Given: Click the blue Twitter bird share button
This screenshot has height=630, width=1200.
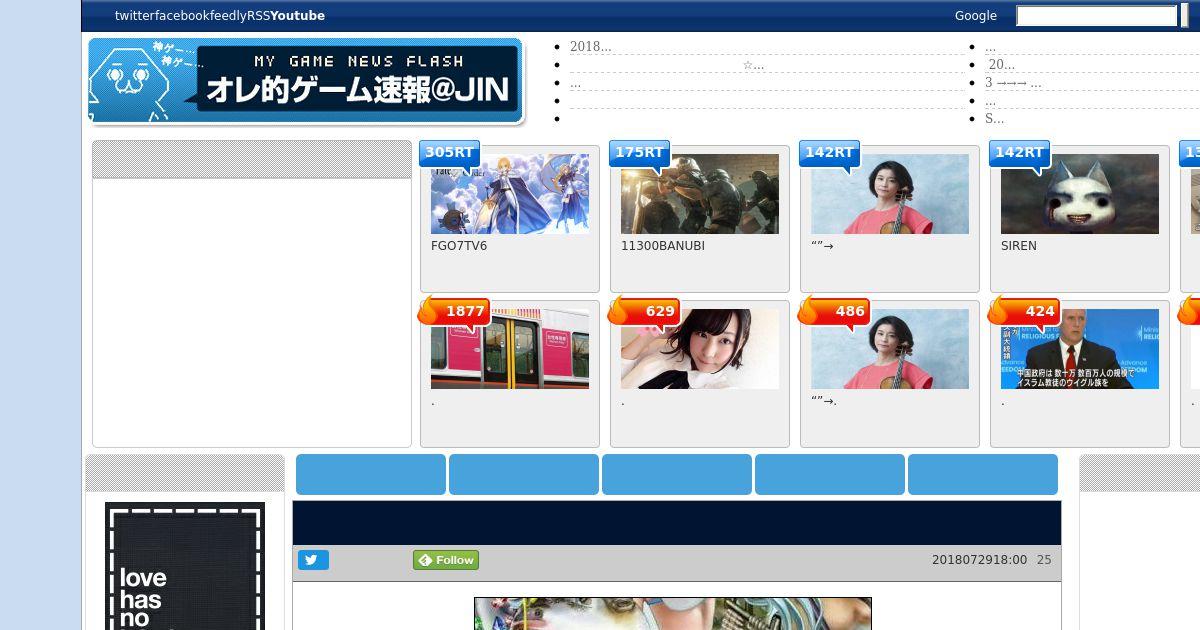Looking at the screenshot, I should pyautogui.click(x=313, y=560).
